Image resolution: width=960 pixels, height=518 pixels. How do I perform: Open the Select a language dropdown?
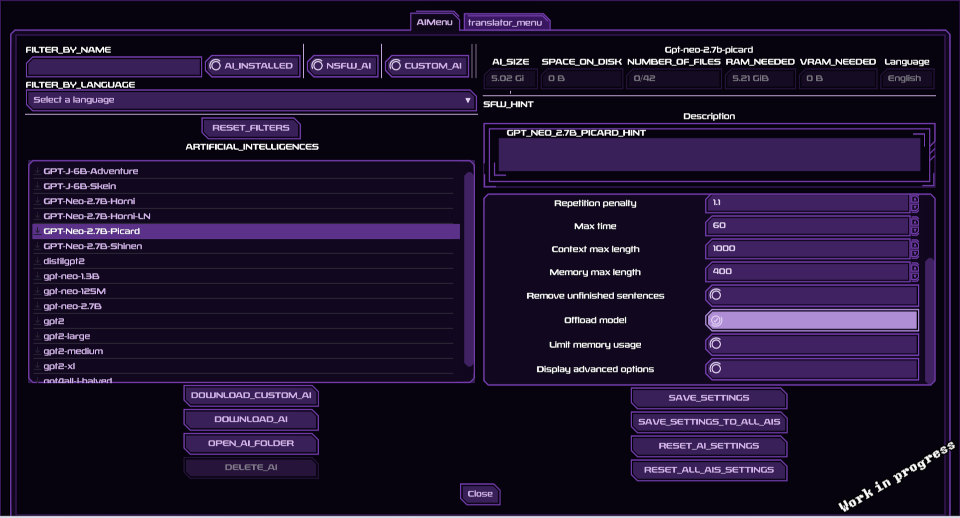[251, 100]
